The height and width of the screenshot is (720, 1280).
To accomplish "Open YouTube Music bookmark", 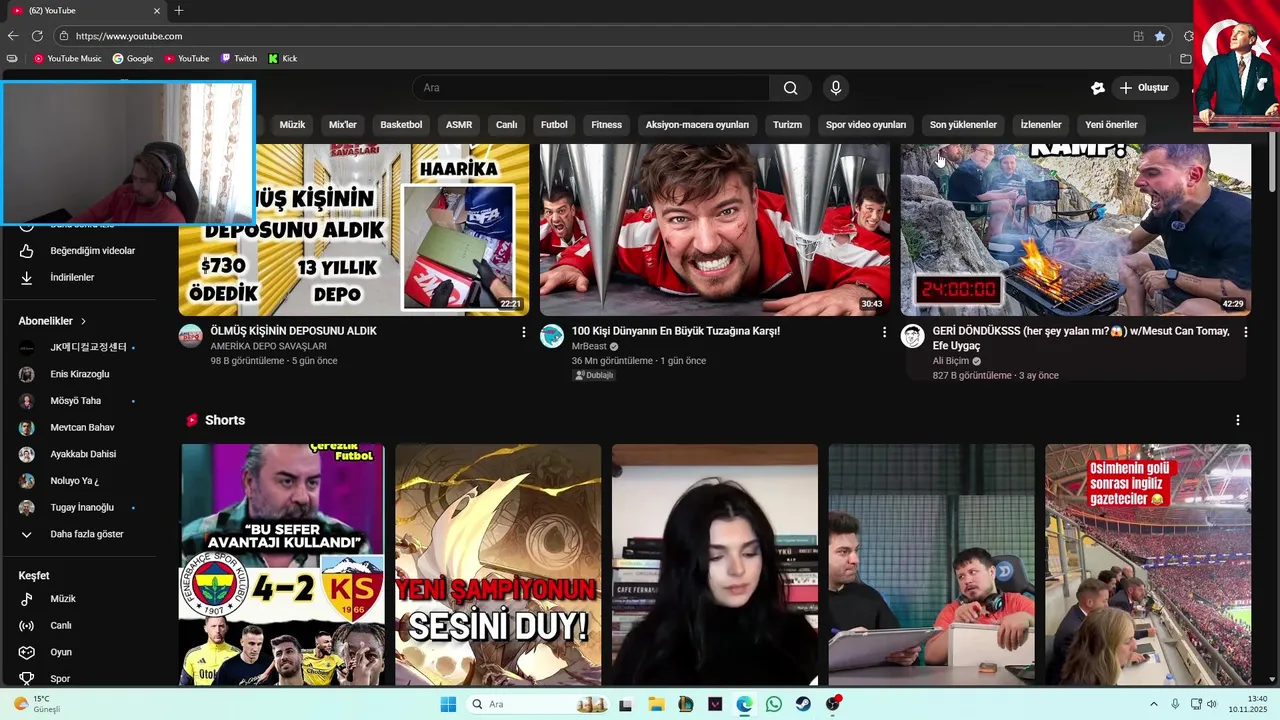I will click(68, 59).
